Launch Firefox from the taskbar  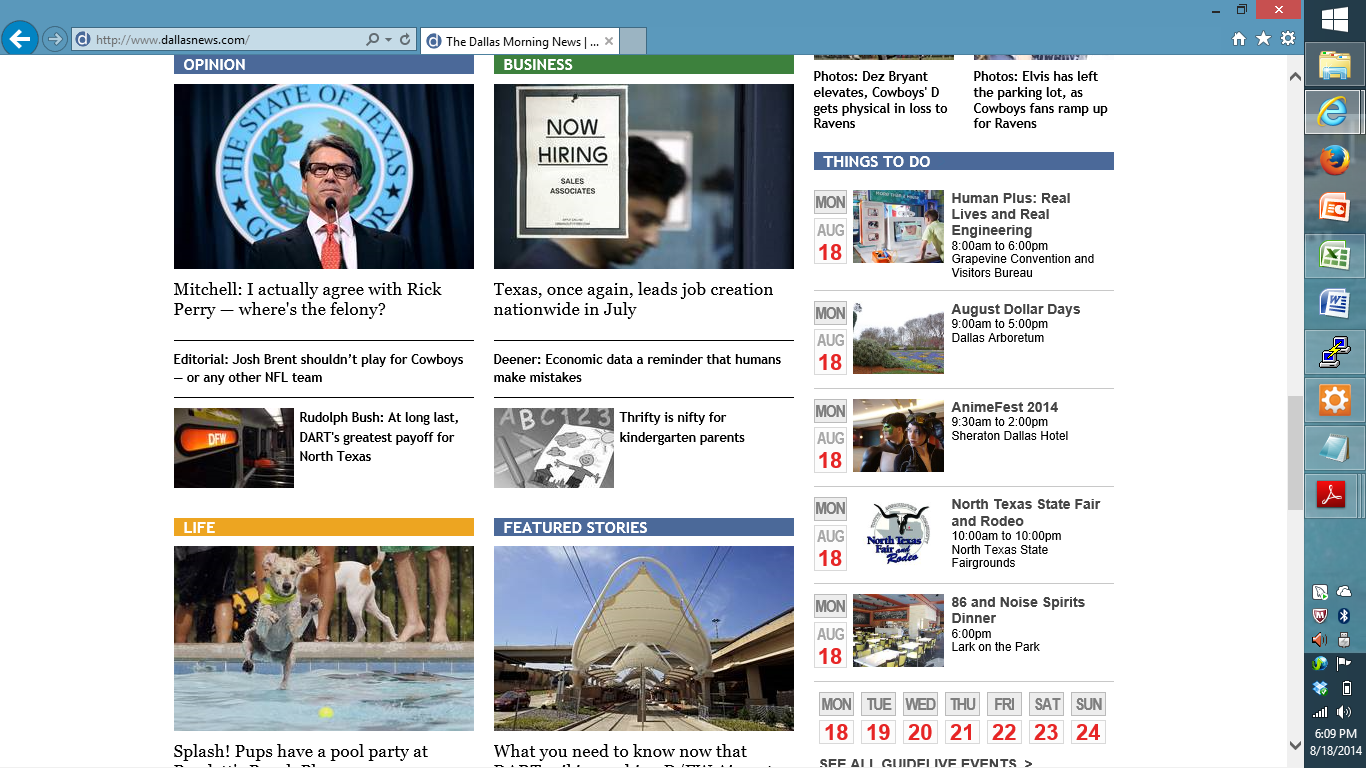click(1335, 160)
